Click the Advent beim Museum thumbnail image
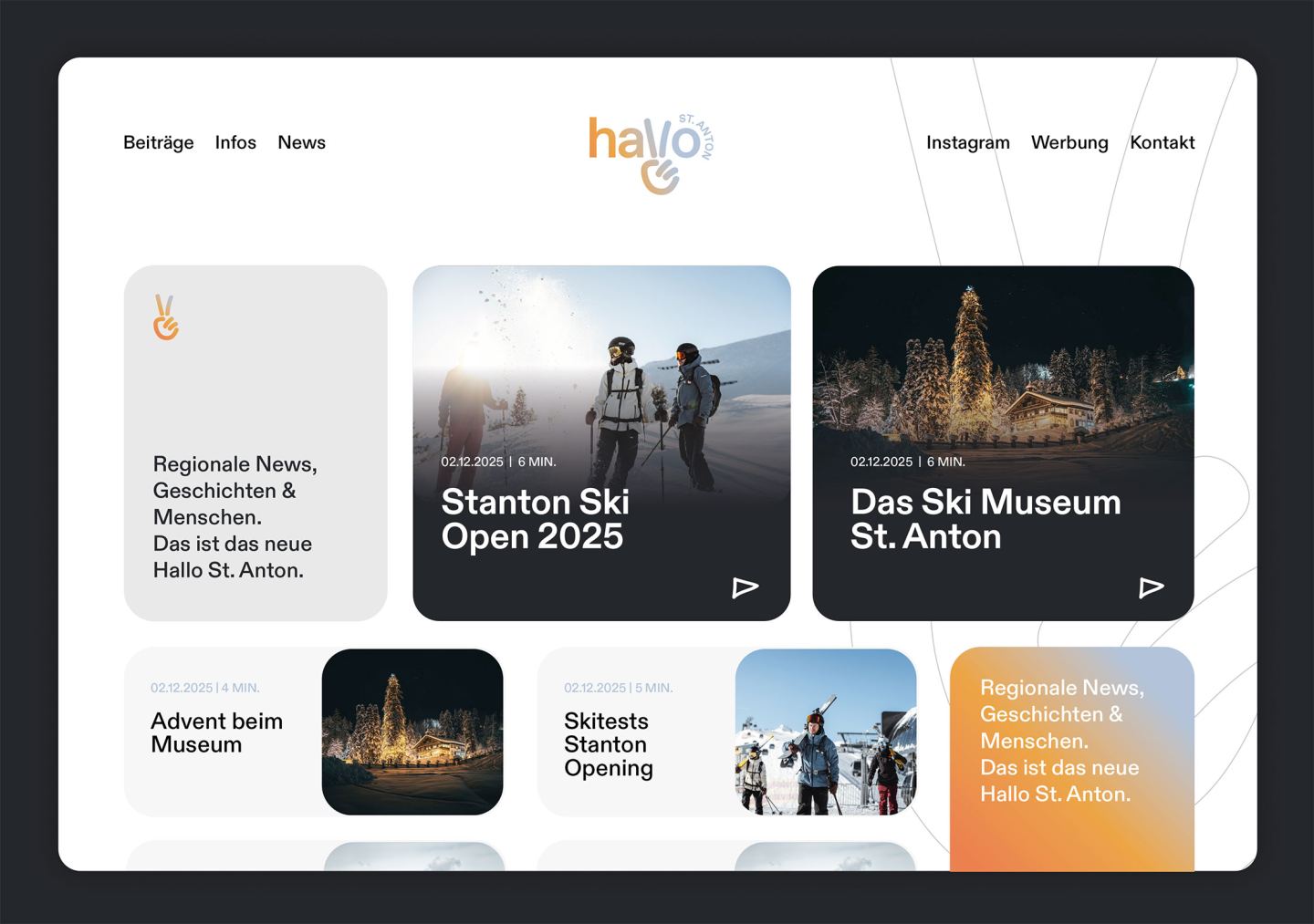 (412, 732)
